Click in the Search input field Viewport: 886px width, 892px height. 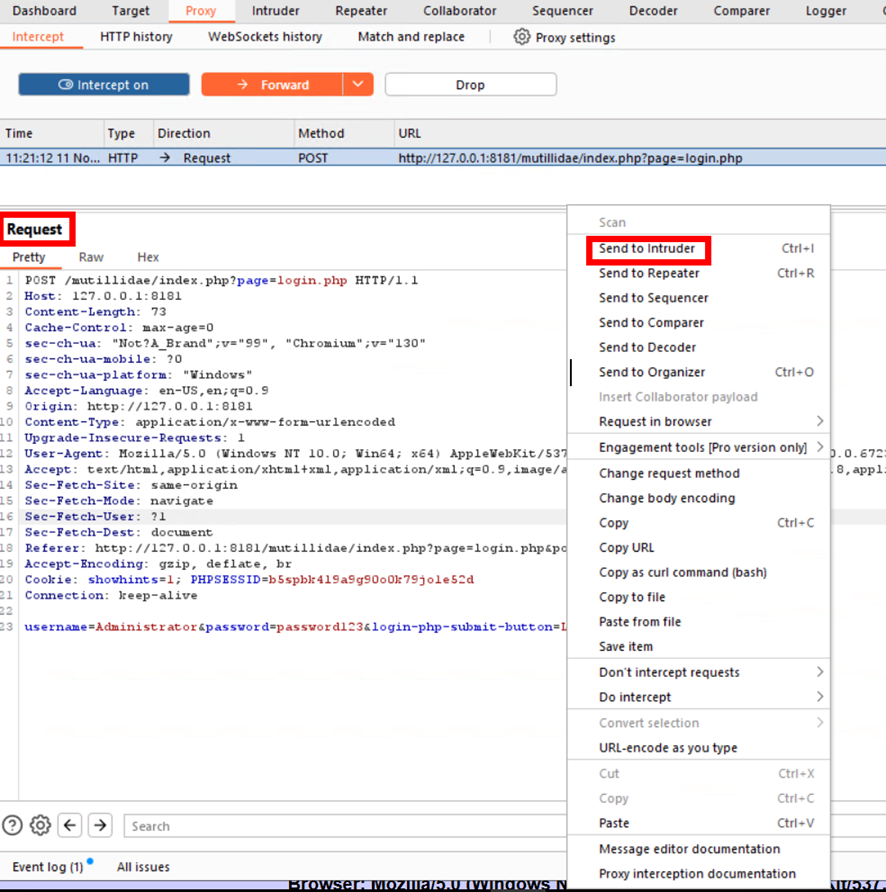(x=345, y=825)
